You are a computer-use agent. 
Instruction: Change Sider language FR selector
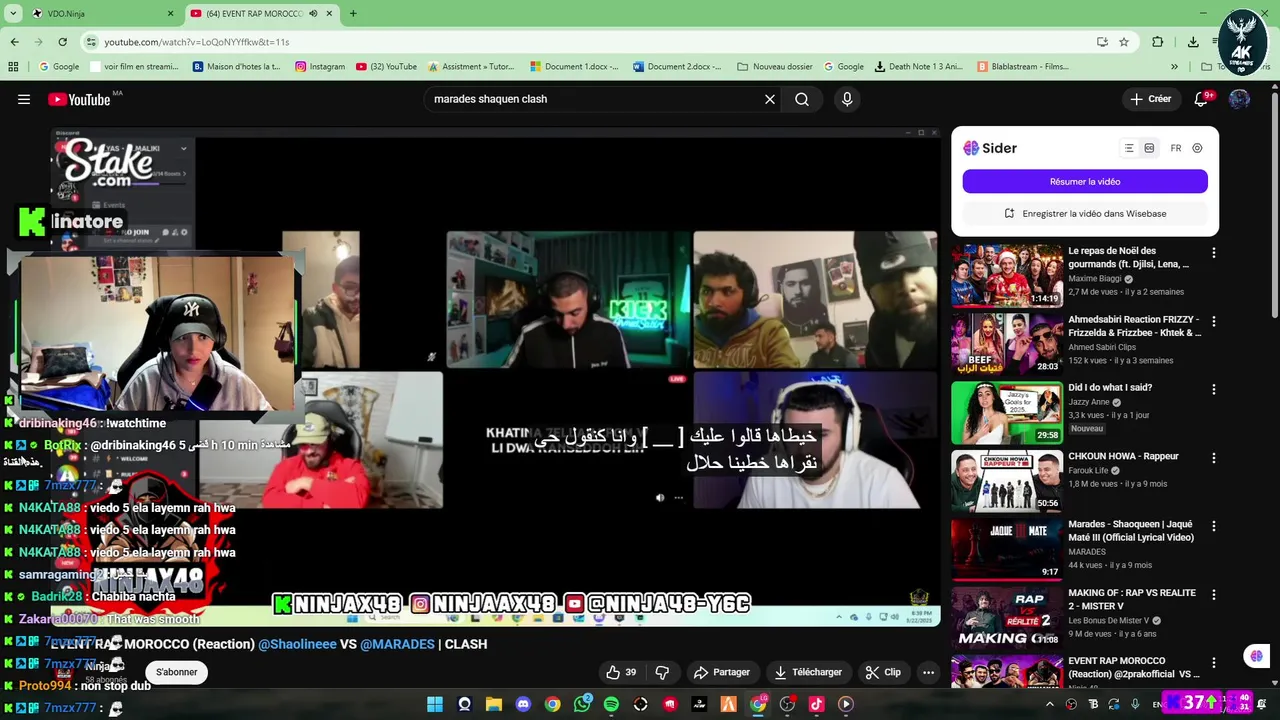point(1176,148)
